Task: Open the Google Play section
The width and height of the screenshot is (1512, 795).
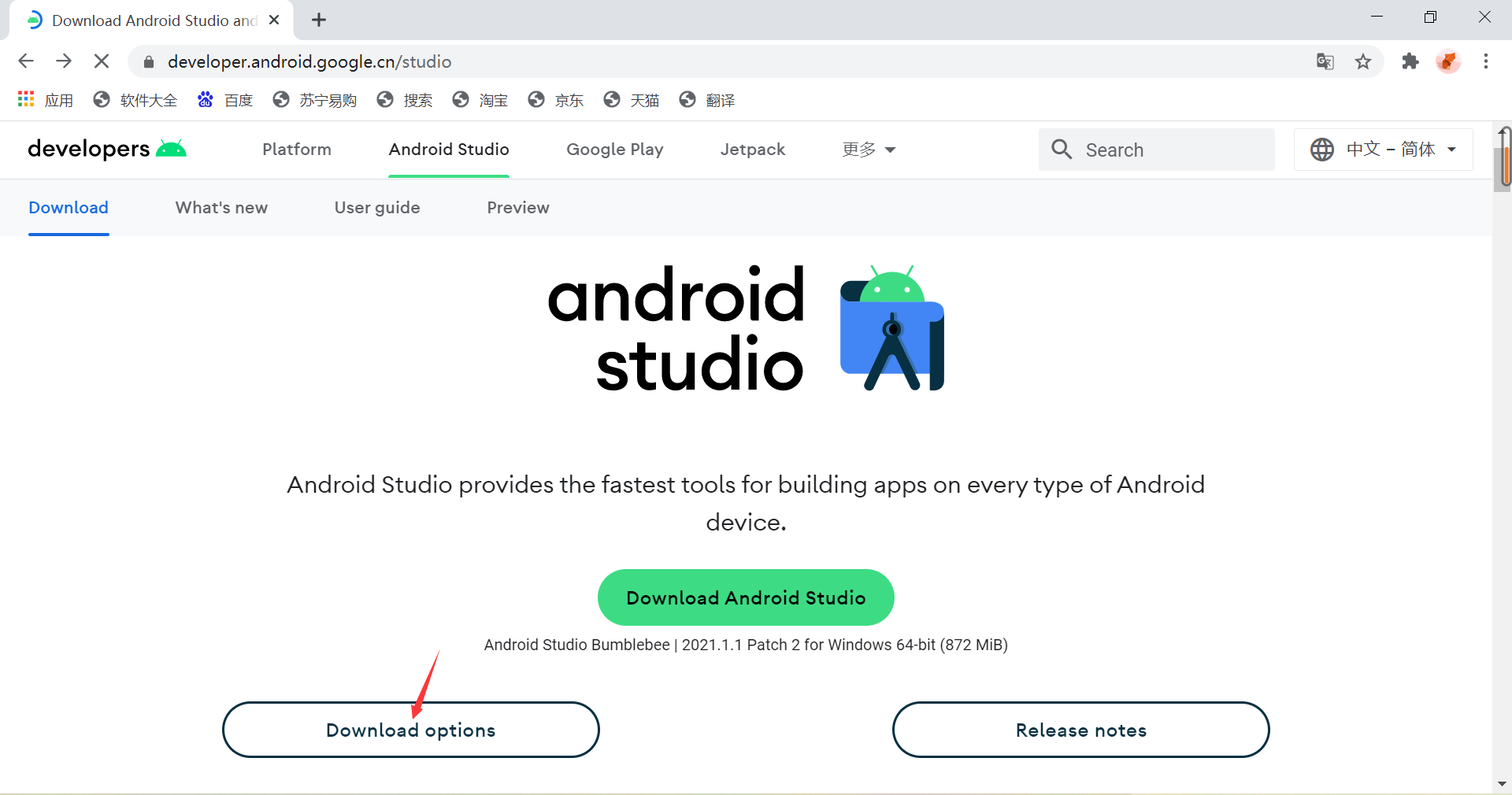Action: 614,150
